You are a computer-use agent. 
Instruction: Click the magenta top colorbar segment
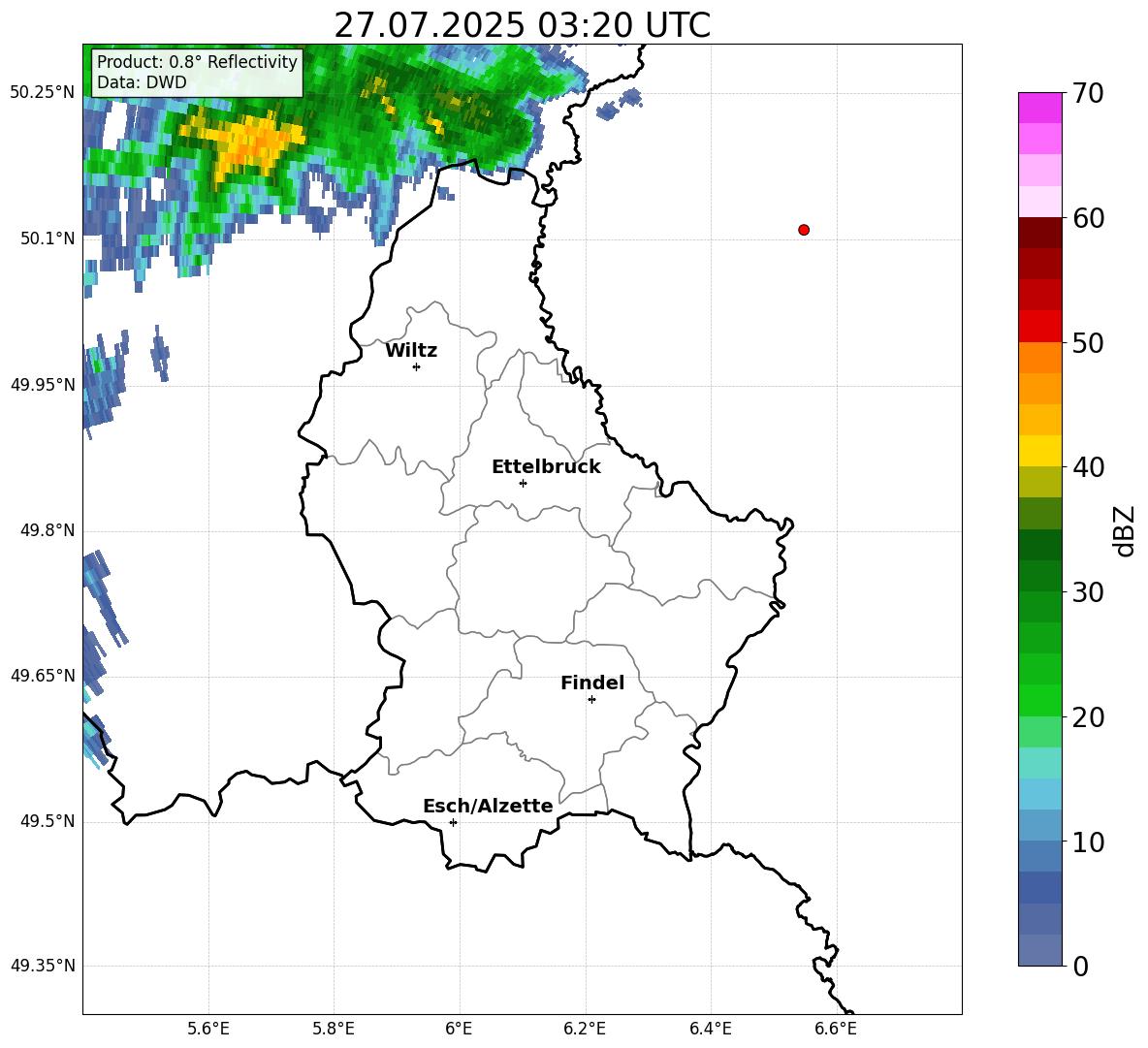1040,108
